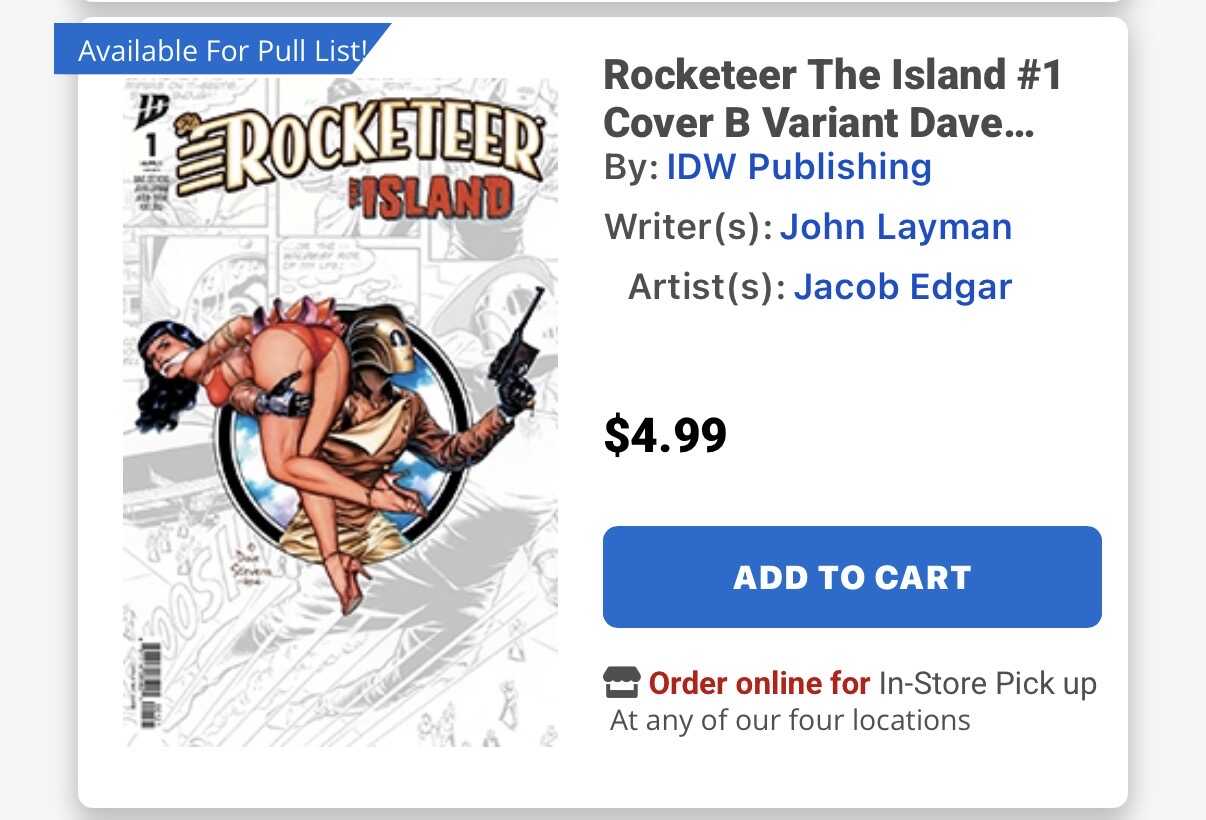Open writer John Layman's link
This screenshot has width=1206, height=820.
click(896, 227)
